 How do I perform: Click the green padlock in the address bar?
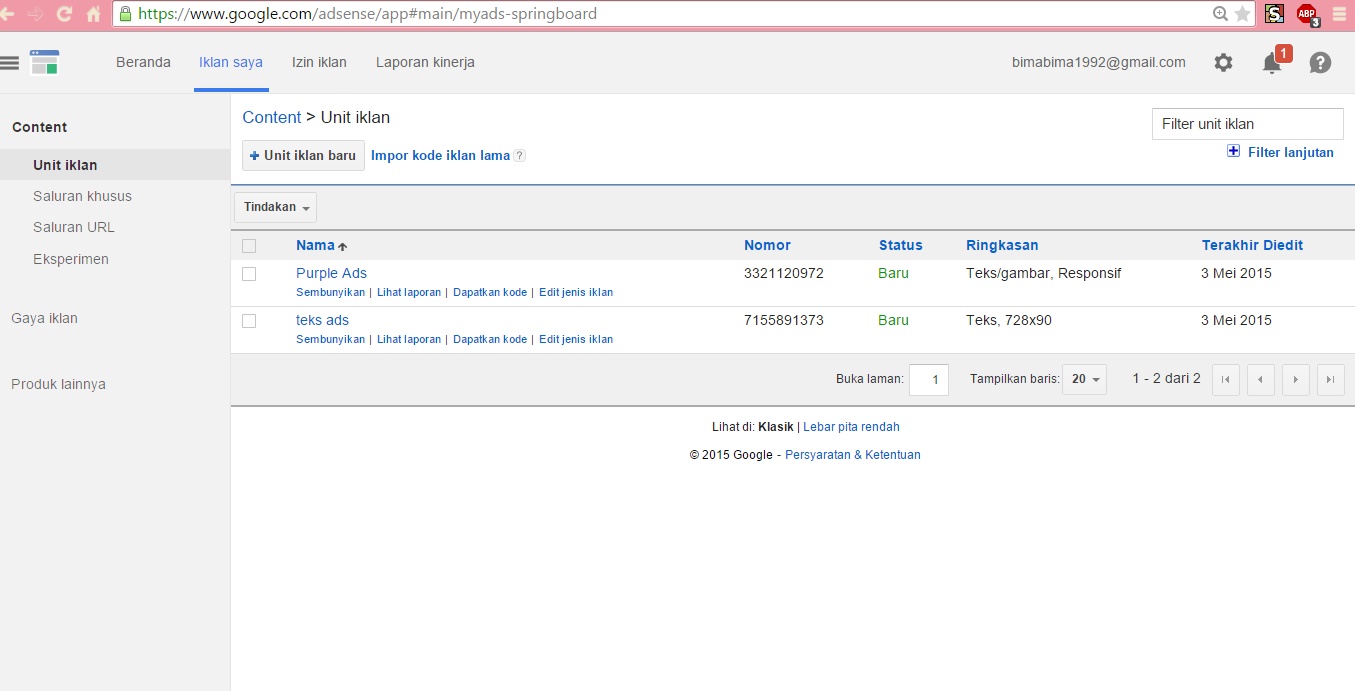click(125, 14)
